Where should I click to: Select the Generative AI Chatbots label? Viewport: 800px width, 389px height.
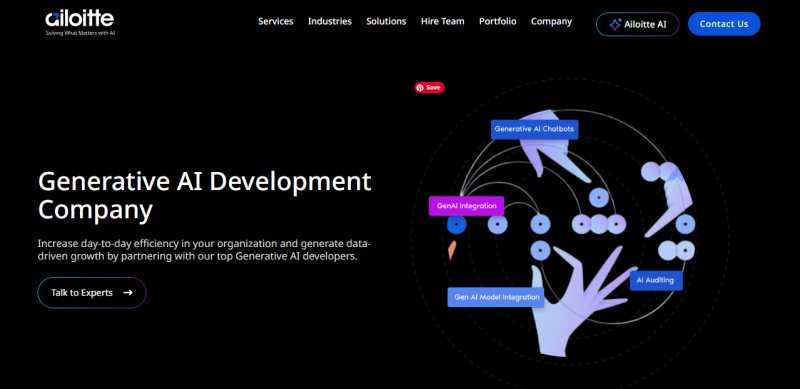(x=534, y=129)
